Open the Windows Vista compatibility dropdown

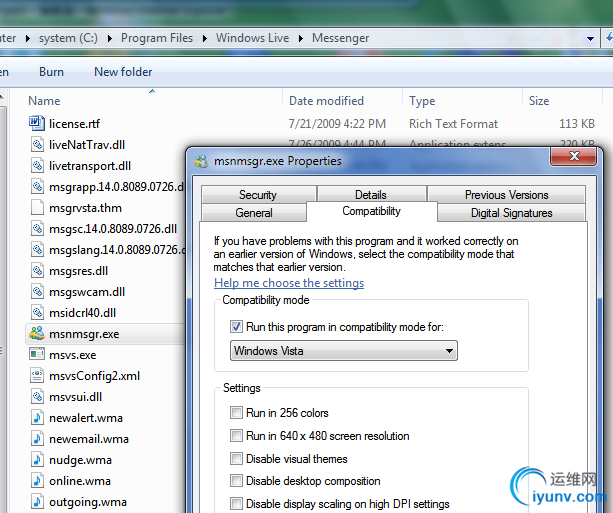coord(344,350)
